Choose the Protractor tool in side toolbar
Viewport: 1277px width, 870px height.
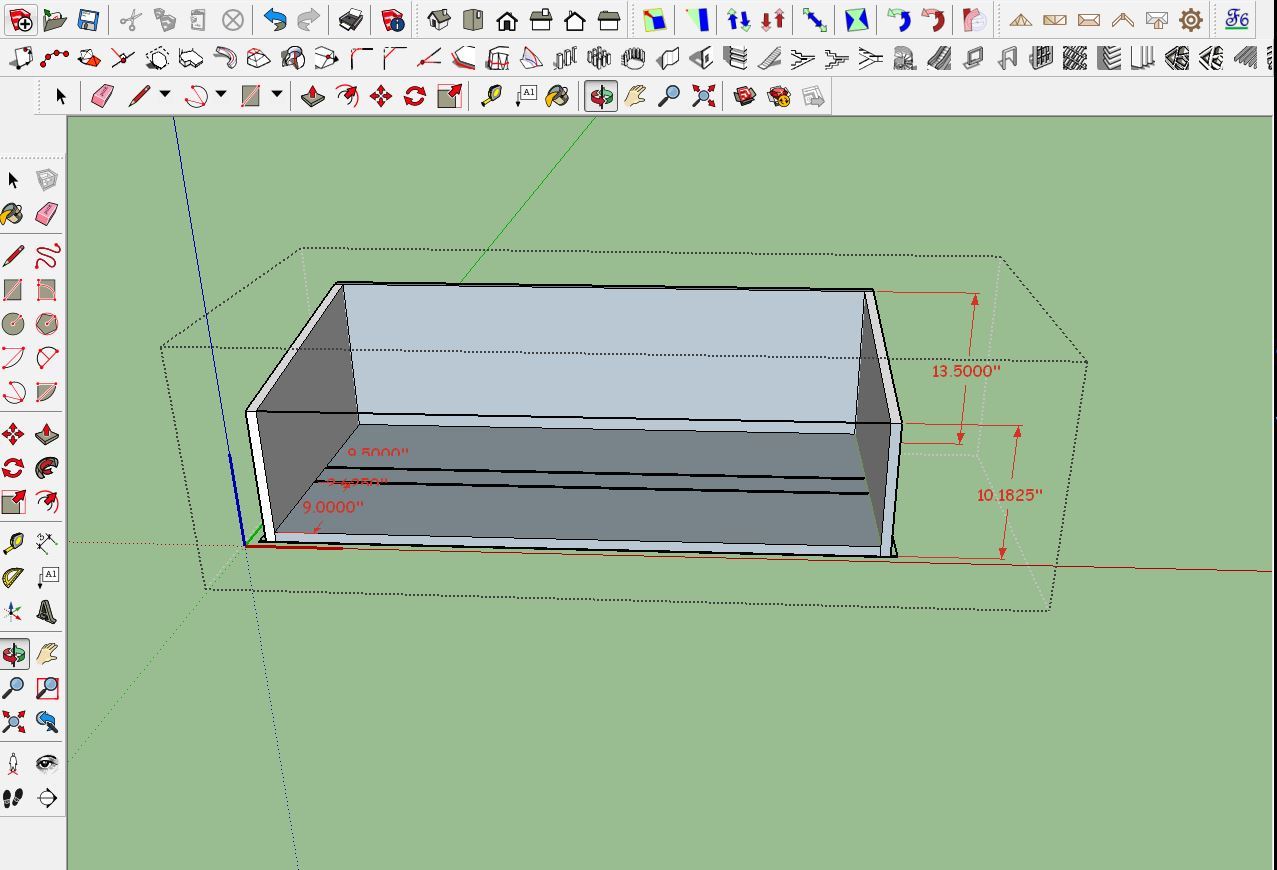point(13,578)
